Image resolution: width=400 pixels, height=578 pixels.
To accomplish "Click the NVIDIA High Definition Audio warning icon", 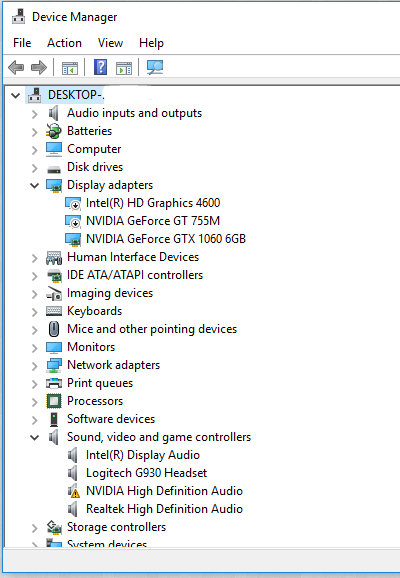I will [x=73, y=491].
